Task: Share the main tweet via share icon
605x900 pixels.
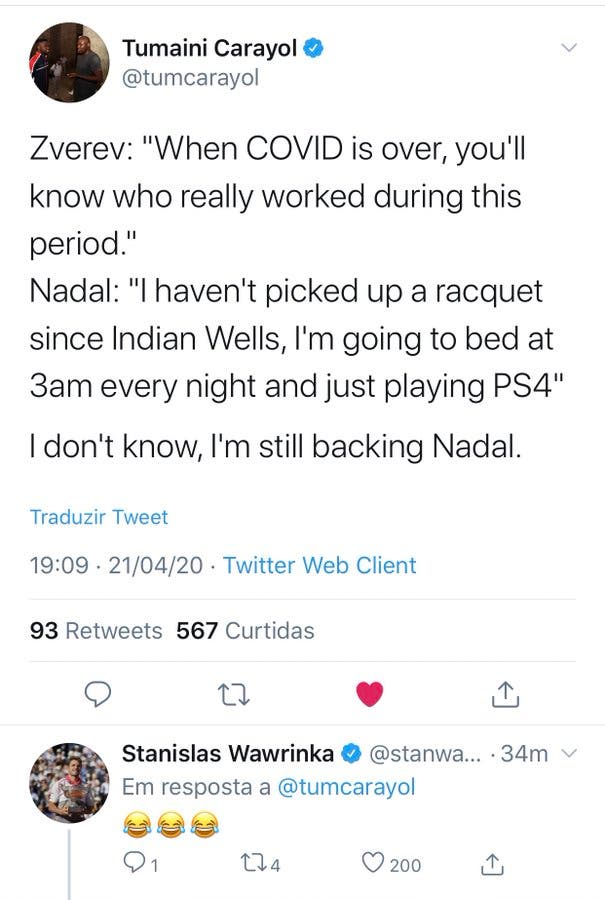Action: tap(506, 692)
